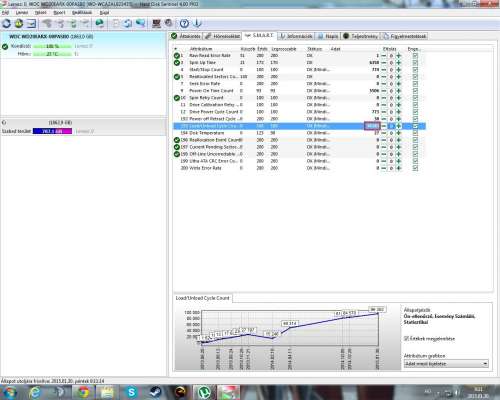The image size is (500, 400).
Task: Click the minus icon in Disk Temperature row
Action: (x=384, y=133)
